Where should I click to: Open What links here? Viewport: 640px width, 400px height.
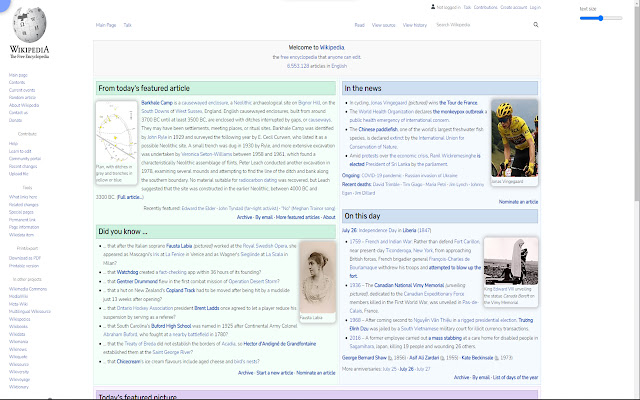(23, 197)
